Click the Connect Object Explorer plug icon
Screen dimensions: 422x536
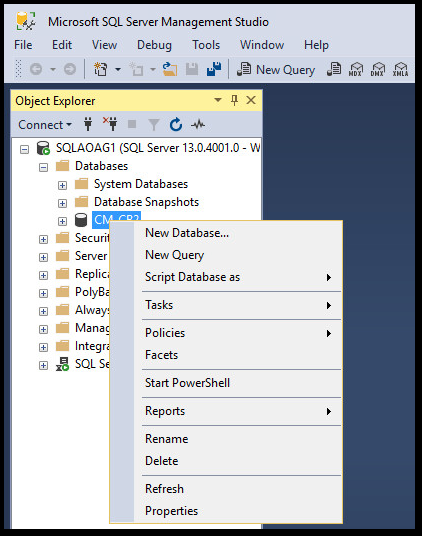tap(88, 124)
